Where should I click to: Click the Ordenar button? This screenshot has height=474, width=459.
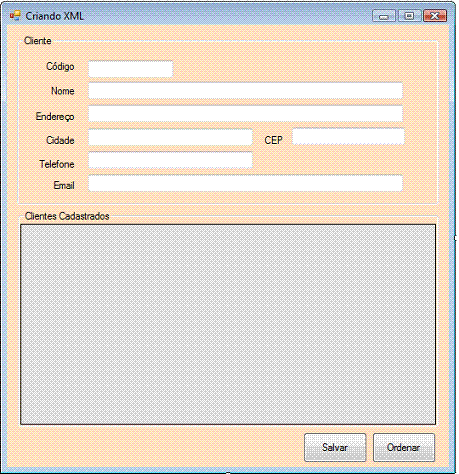click(x=404, y=447)
